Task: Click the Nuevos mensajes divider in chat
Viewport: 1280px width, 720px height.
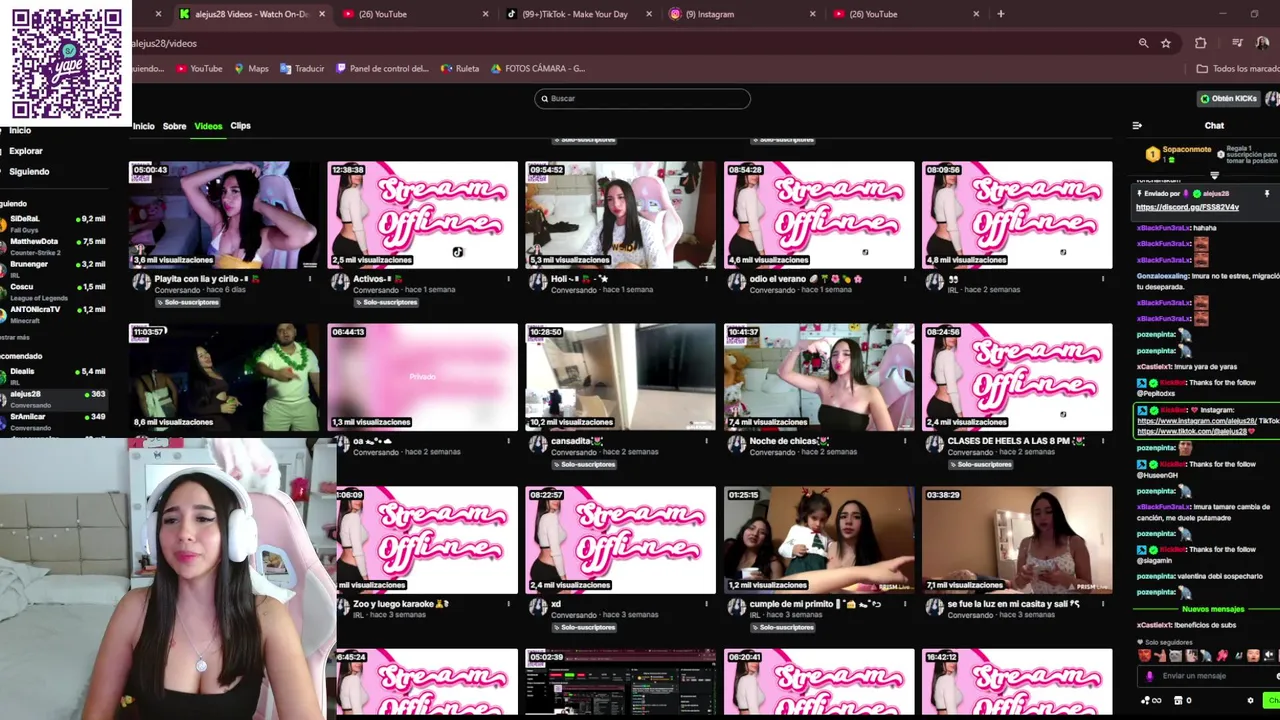Action: point(1213,609)
